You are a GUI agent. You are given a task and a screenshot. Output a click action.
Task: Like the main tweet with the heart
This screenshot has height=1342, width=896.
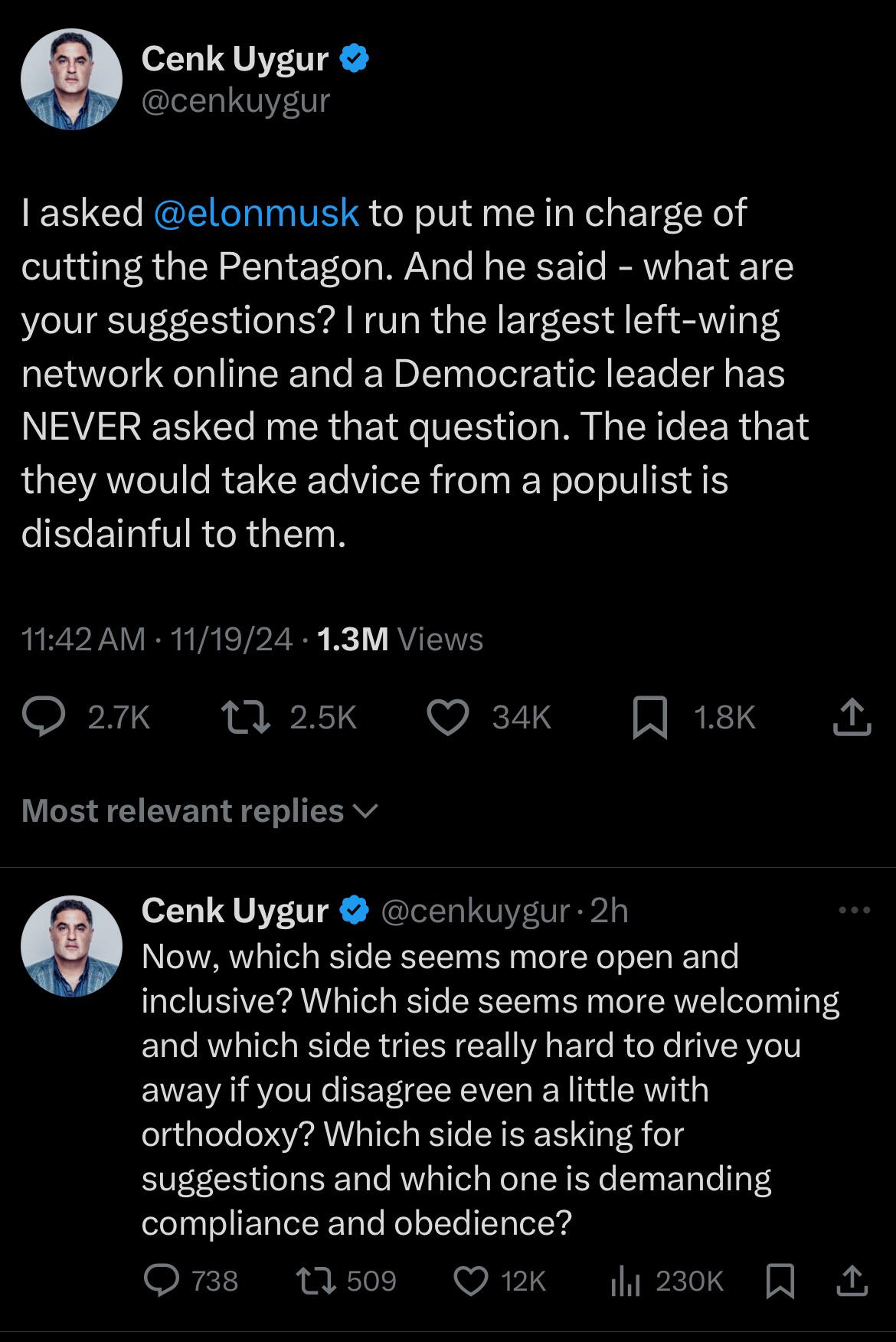(x=447, y=718)
